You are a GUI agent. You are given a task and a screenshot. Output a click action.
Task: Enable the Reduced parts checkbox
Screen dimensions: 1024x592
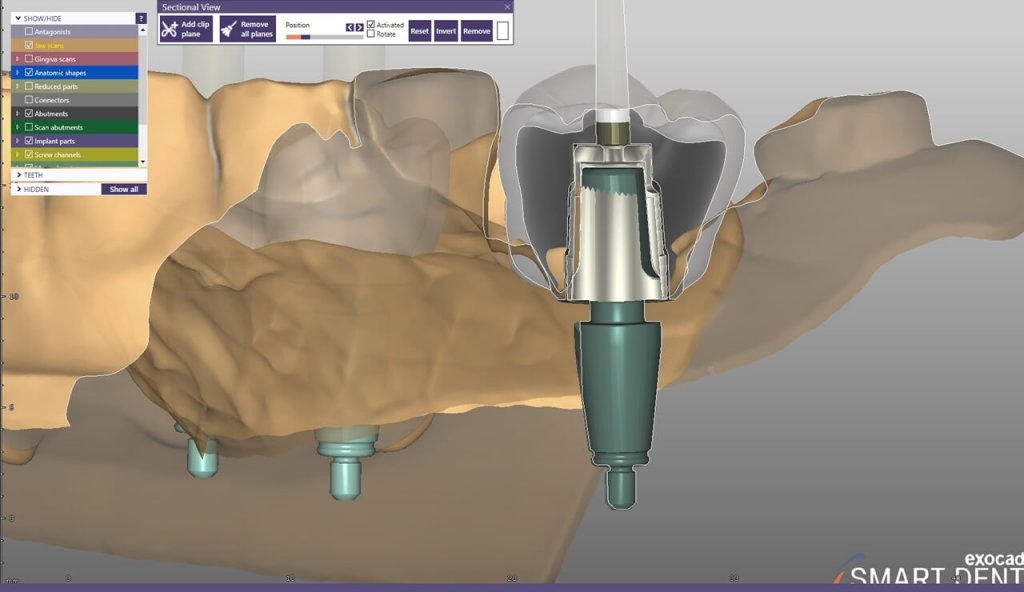pyautogui.click(x=29, y=86)
